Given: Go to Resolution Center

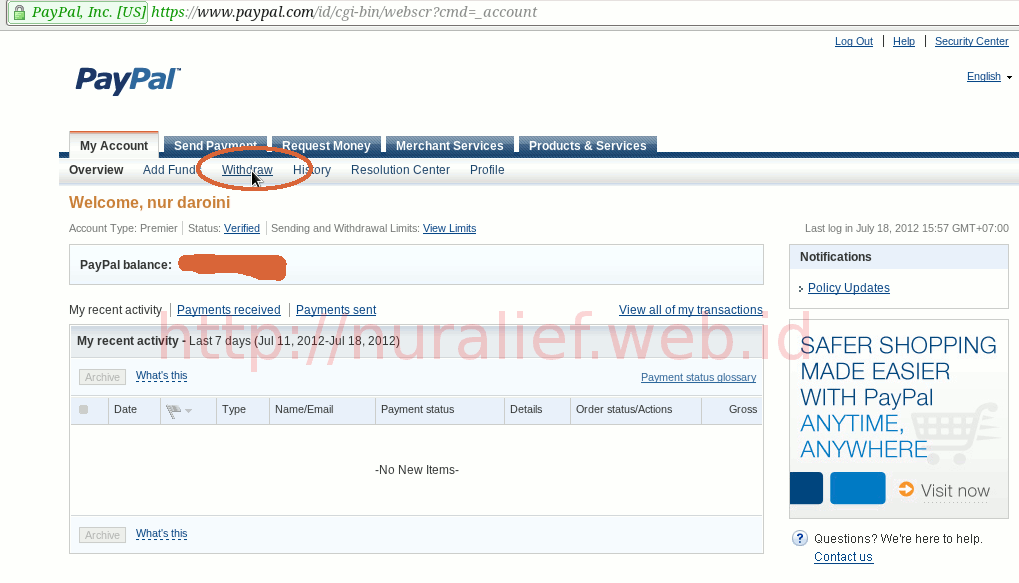Looking at the screenshot, I should coord(400,170).
